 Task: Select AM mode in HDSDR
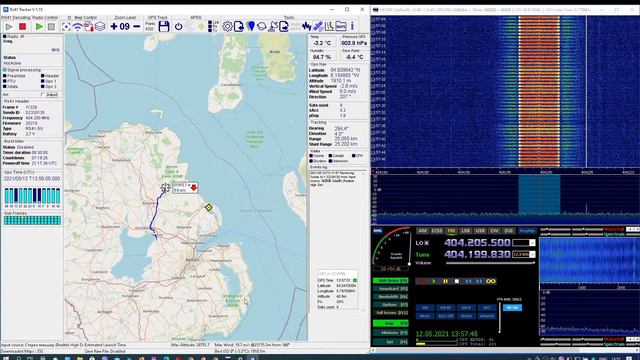pos(422,231)
